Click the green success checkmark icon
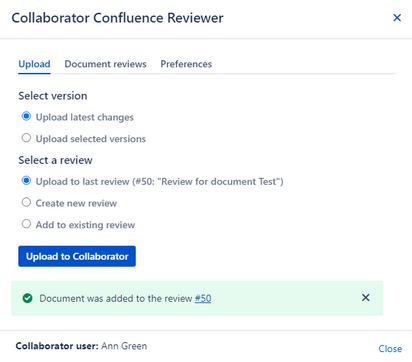The image size is (412, 362). (27, 298)
